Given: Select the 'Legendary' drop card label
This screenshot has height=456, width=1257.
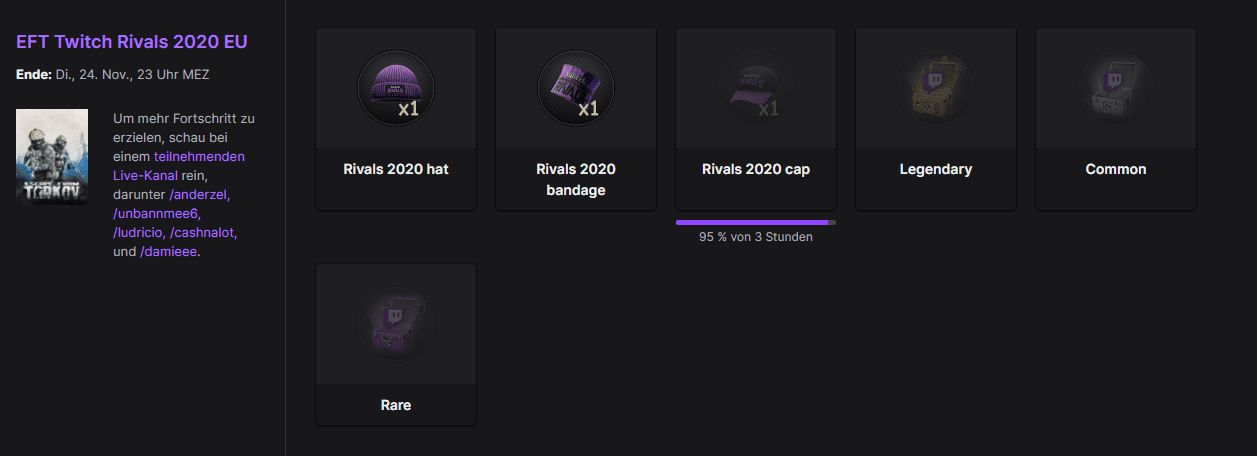Looking at the screenshot, I should point(936,169).
